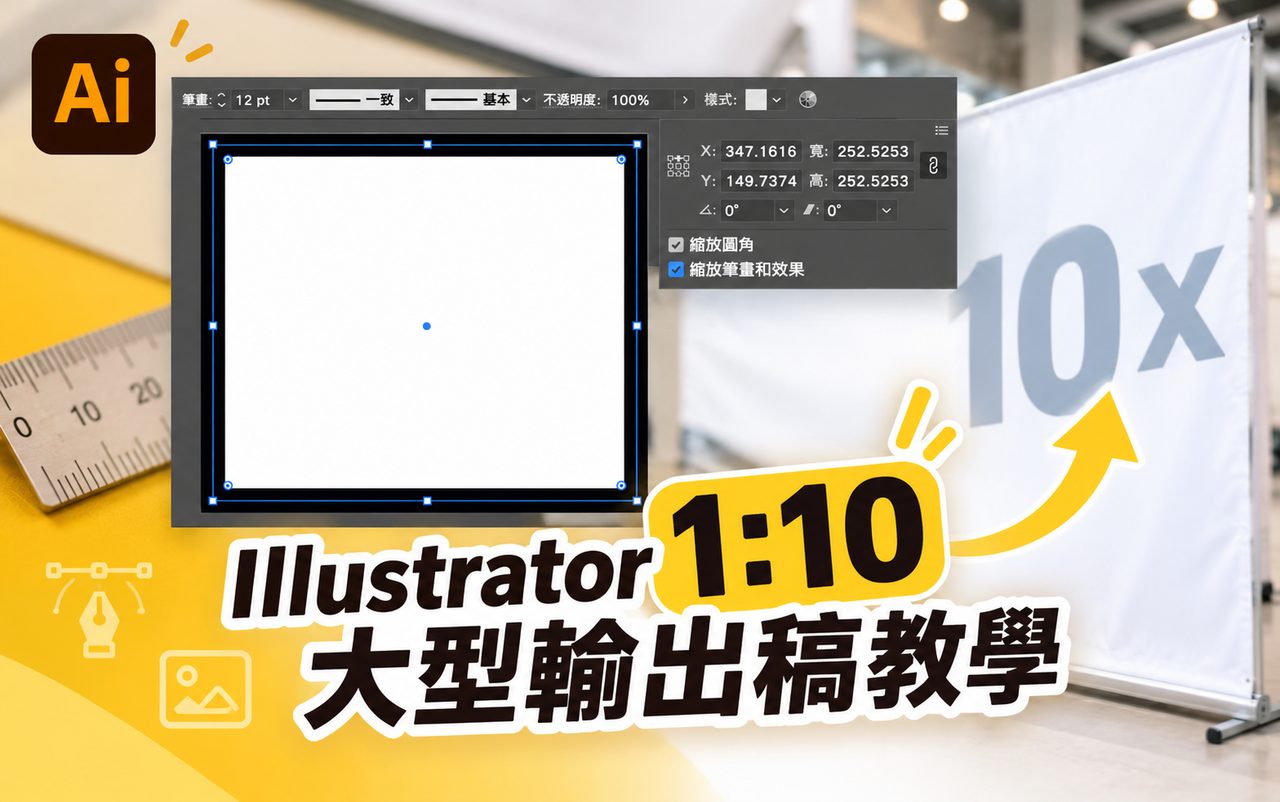1280x802 pixels.
Task: Click the top-left live corner widget
Action: [x=227, y=159]
